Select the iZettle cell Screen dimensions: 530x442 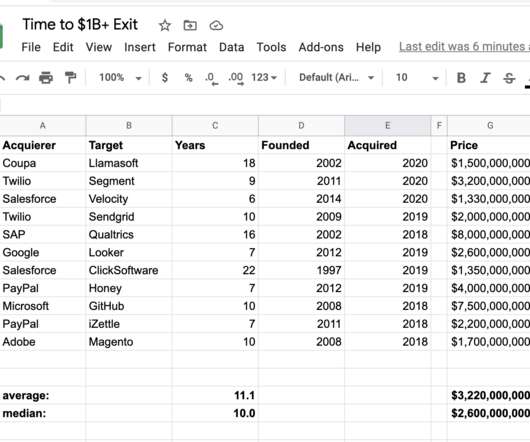click(129, 324)
